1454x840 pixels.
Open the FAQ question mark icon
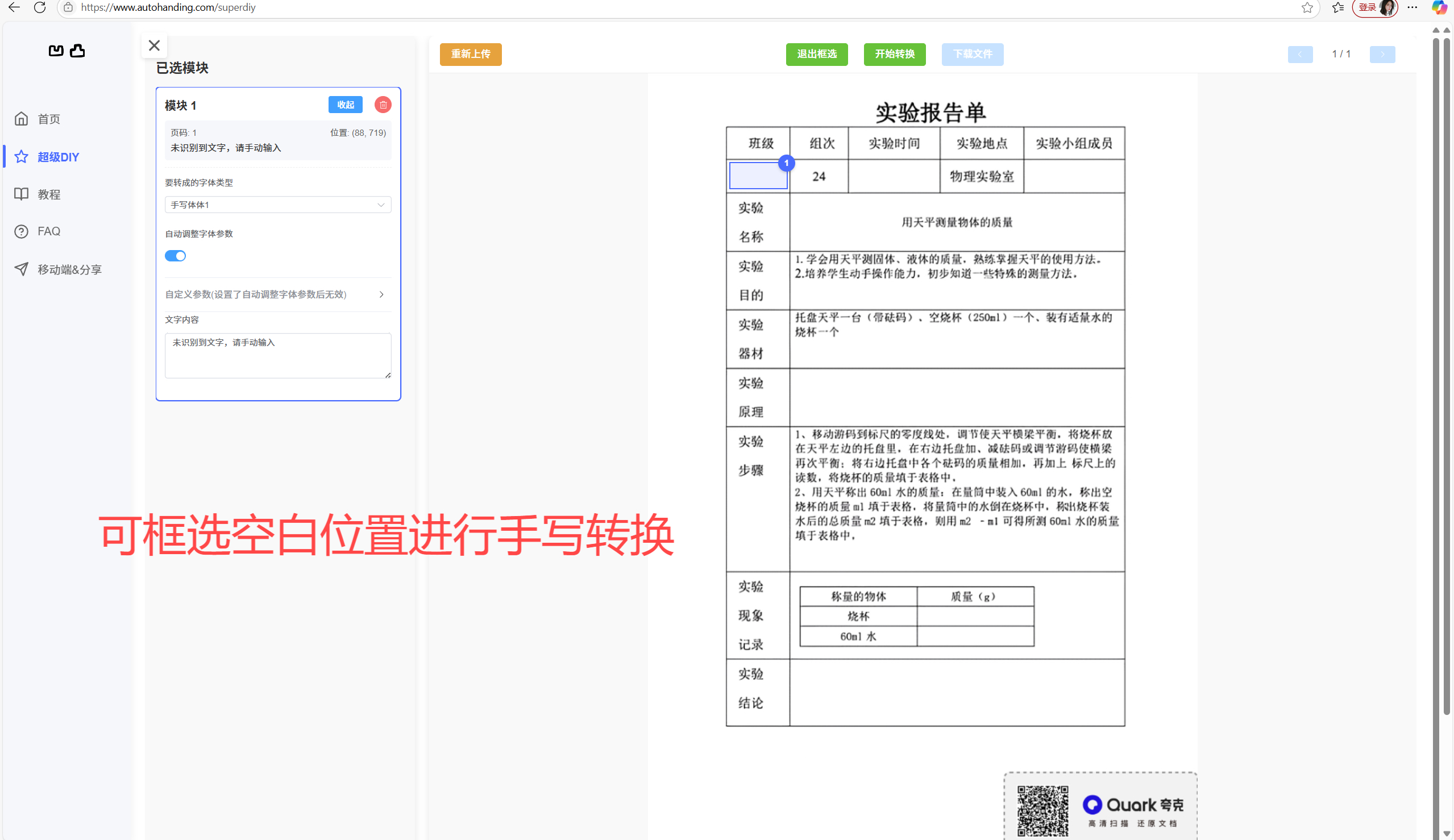click(21, 231)
